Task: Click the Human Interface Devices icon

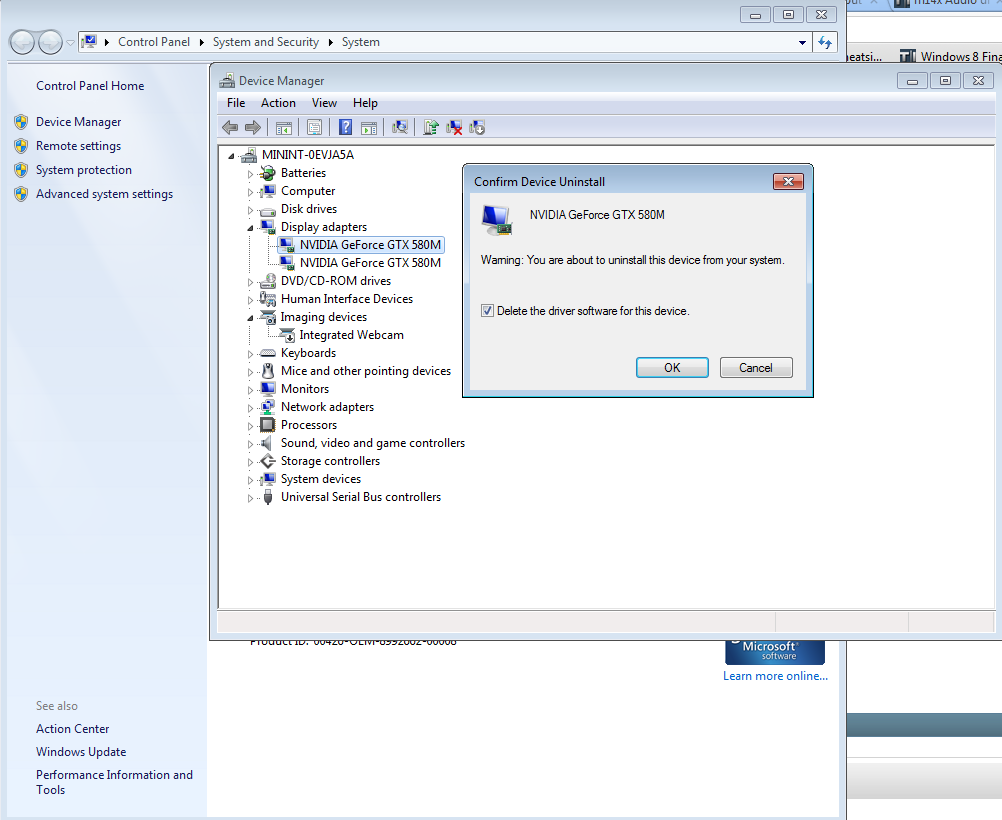Action: [x=268, y=299]
